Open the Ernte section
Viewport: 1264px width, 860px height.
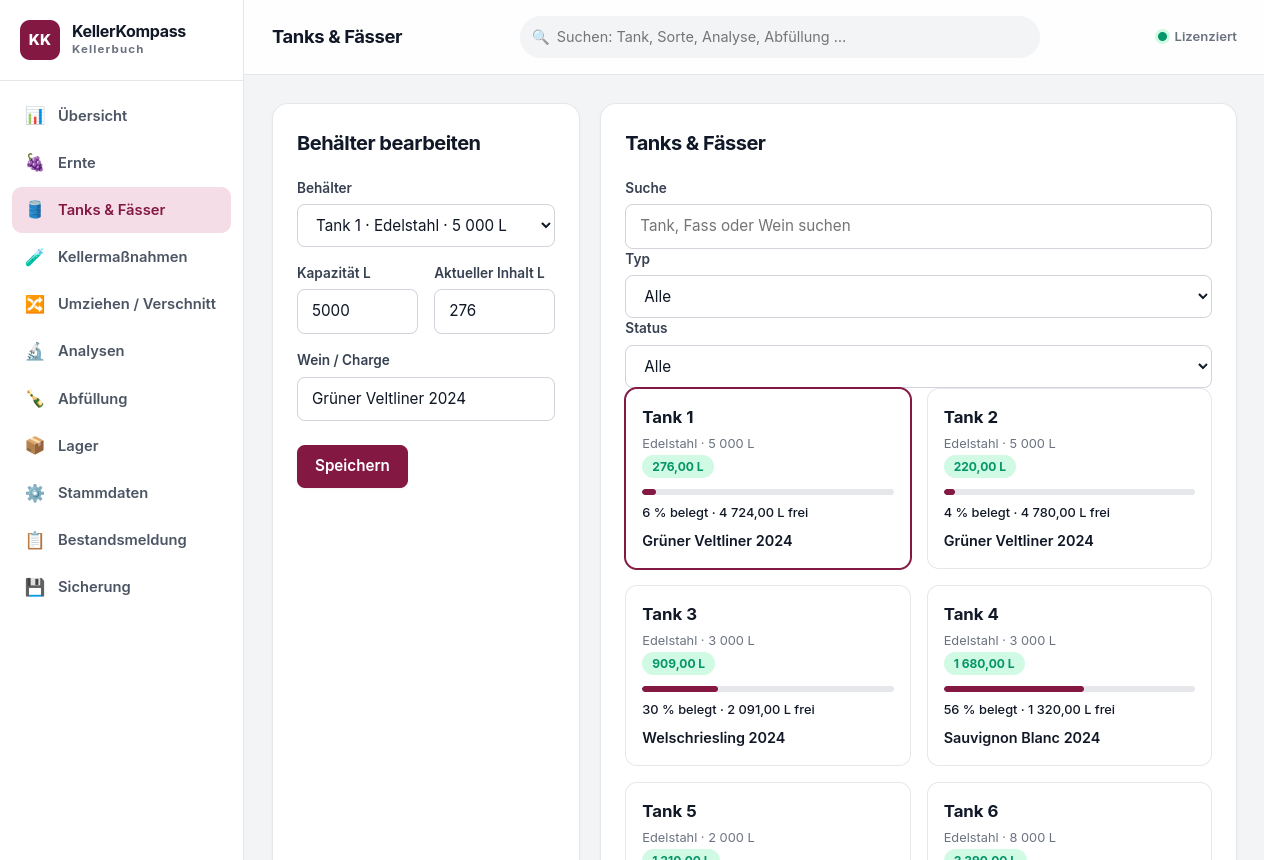click(121, 163)
